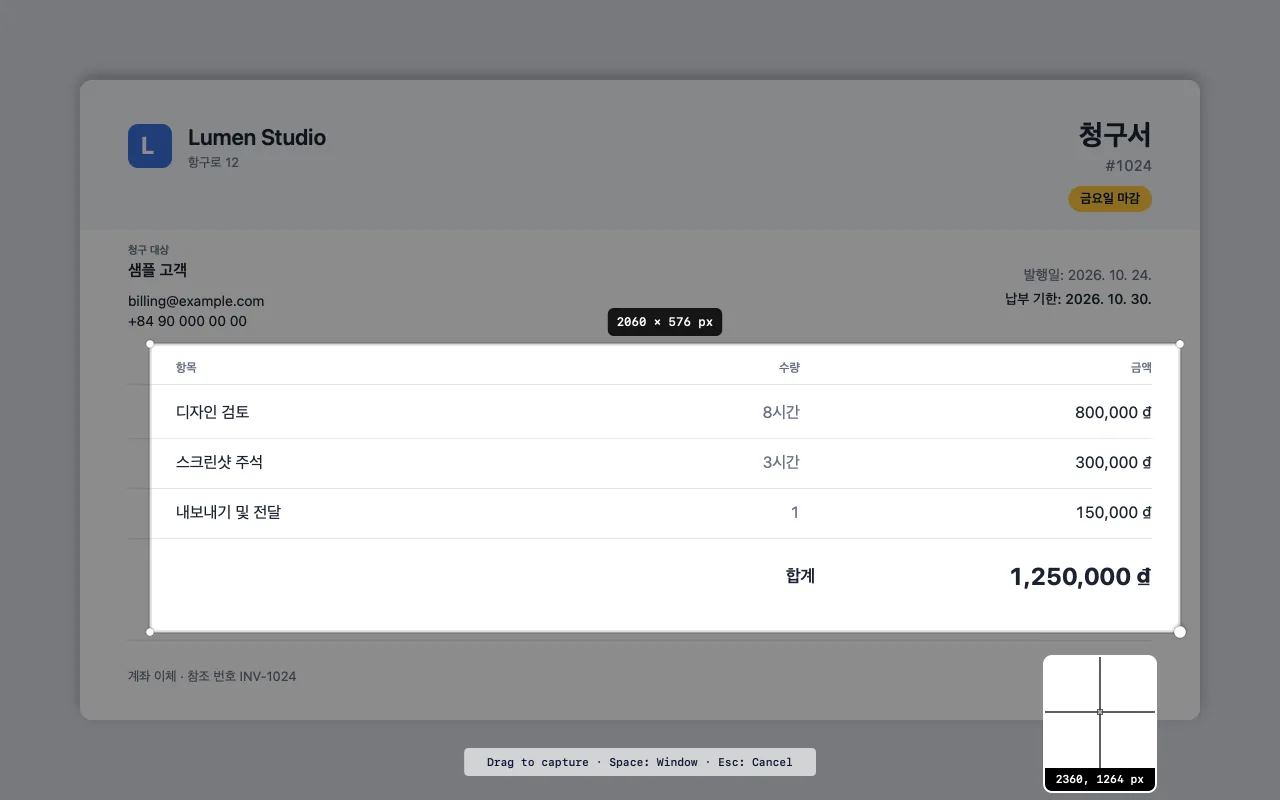This screenshot has width=1280, height=800.
Task: Click the bottom-right selection resize handle
Action: (1180, 632)
